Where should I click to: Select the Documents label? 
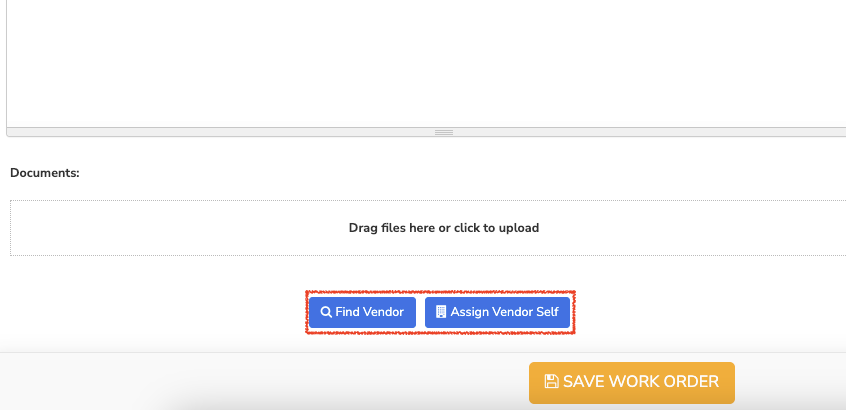pos(45,173)
